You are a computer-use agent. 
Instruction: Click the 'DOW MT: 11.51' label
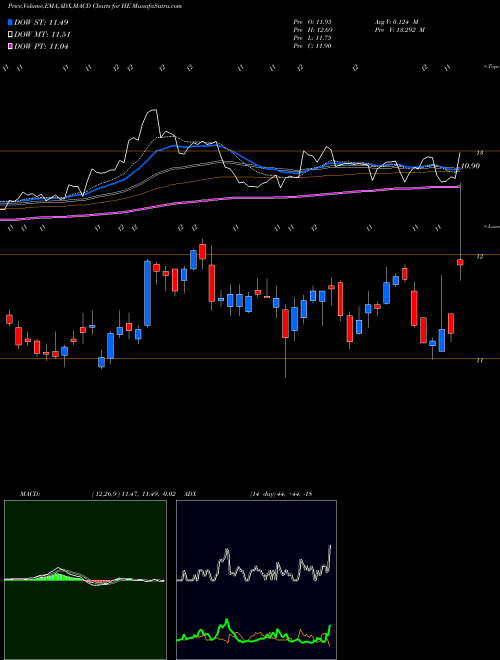pos(42,35)
